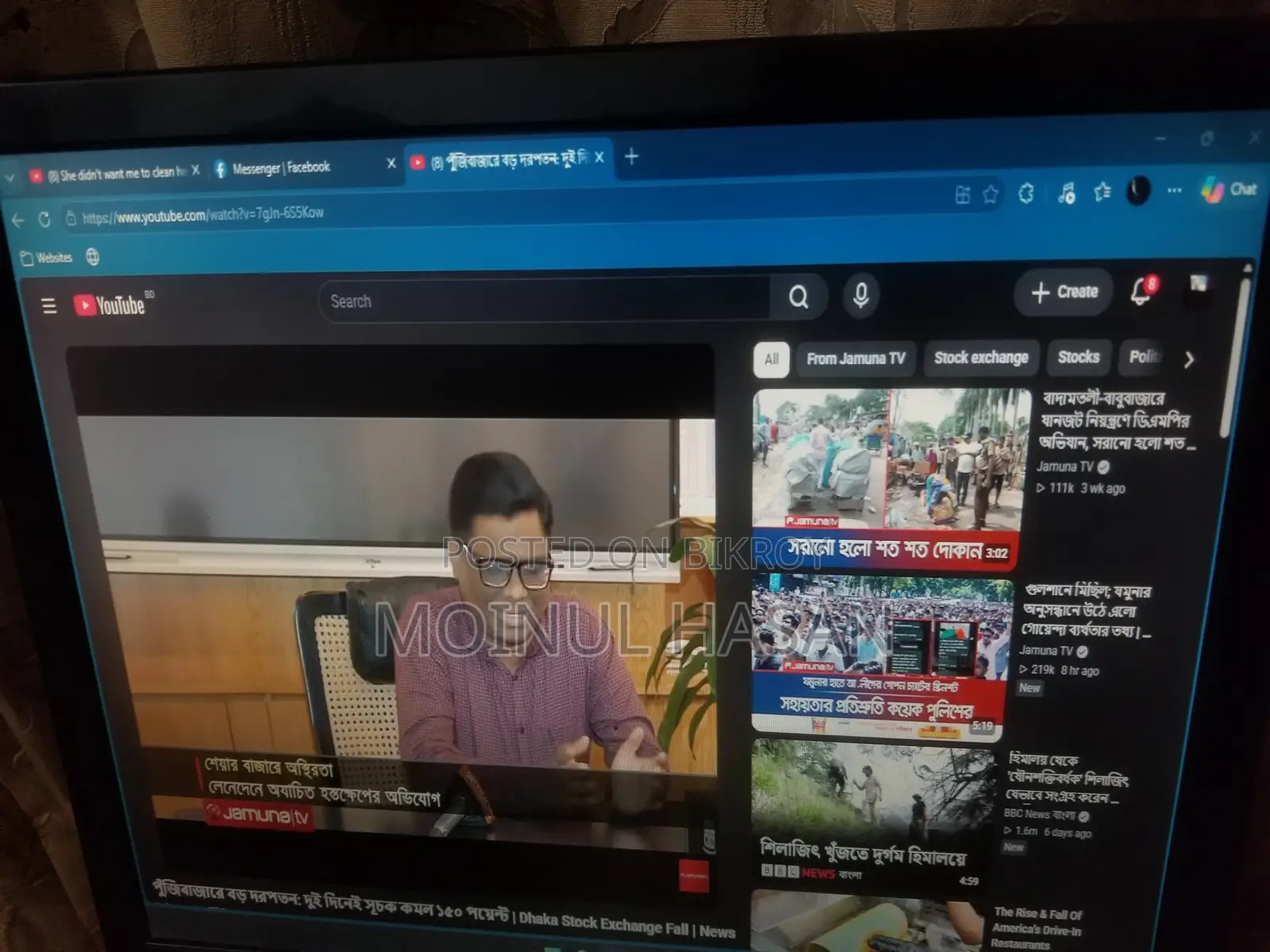1270x952 pixels.
Task: Open the title of the BBC News 1.6m-views video
Action: (1067, 778)
